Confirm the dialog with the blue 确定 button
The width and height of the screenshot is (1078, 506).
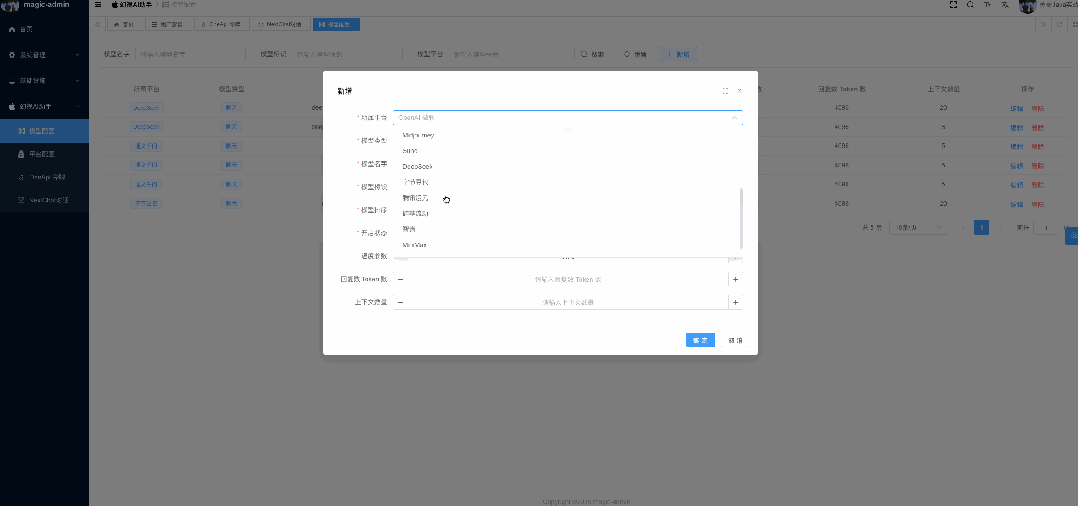click(700, 340)
